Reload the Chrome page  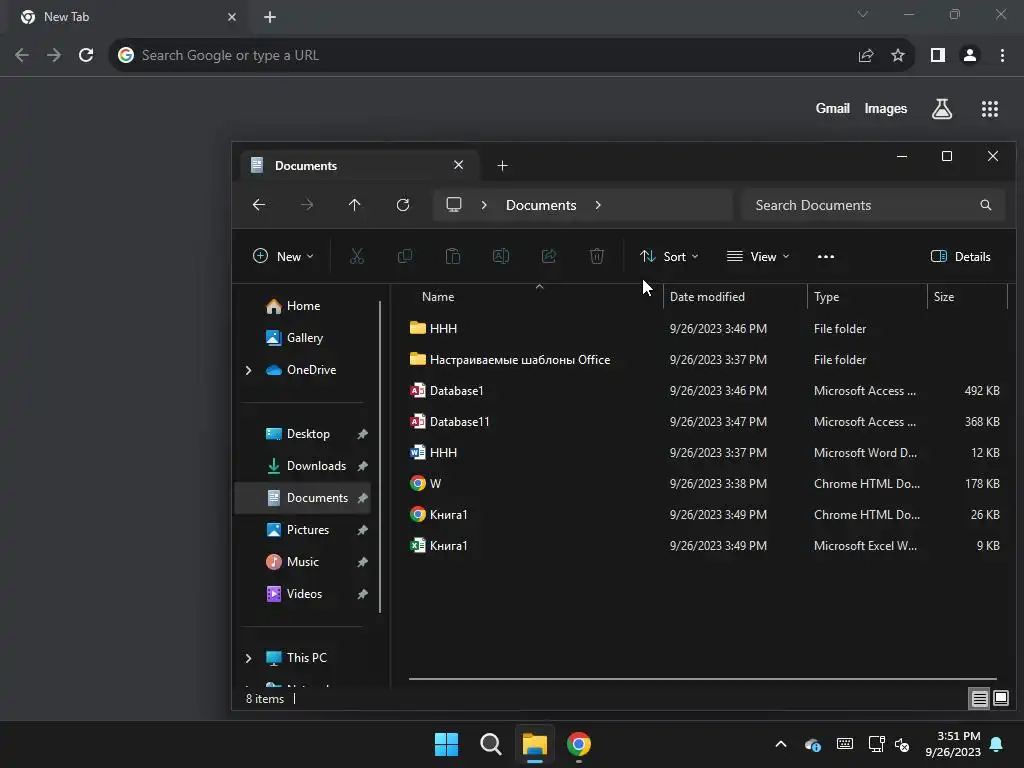pyautogui.click(x=86, y=55)
